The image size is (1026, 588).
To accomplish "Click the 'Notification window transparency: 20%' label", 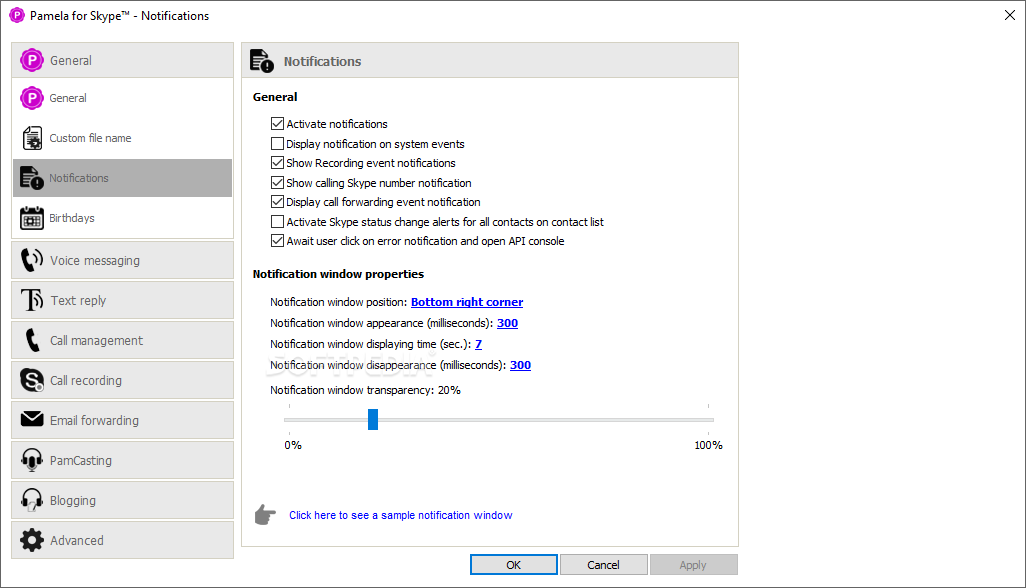I will 365,390.
